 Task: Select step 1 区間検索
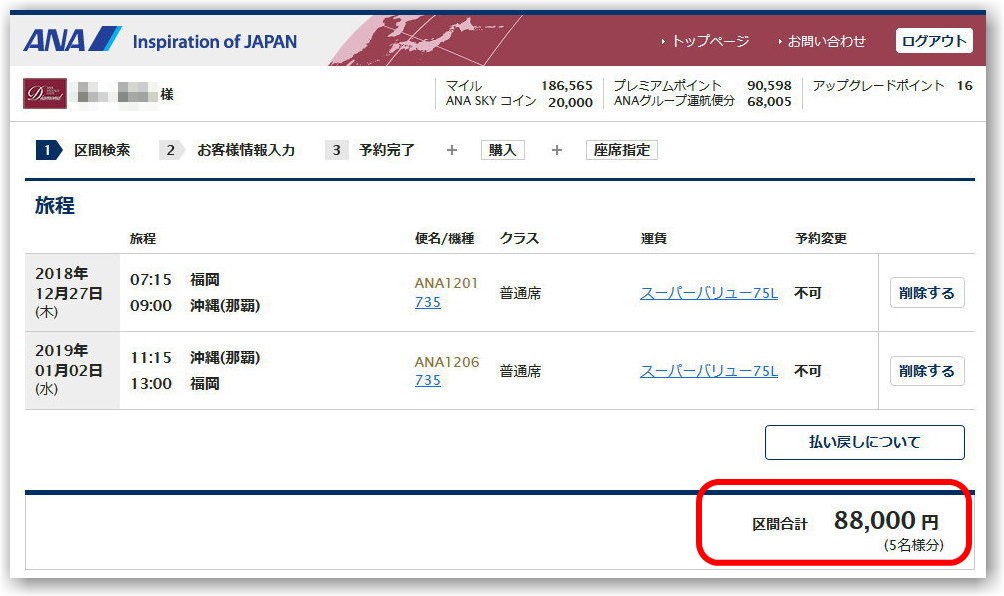pos(83,150)
